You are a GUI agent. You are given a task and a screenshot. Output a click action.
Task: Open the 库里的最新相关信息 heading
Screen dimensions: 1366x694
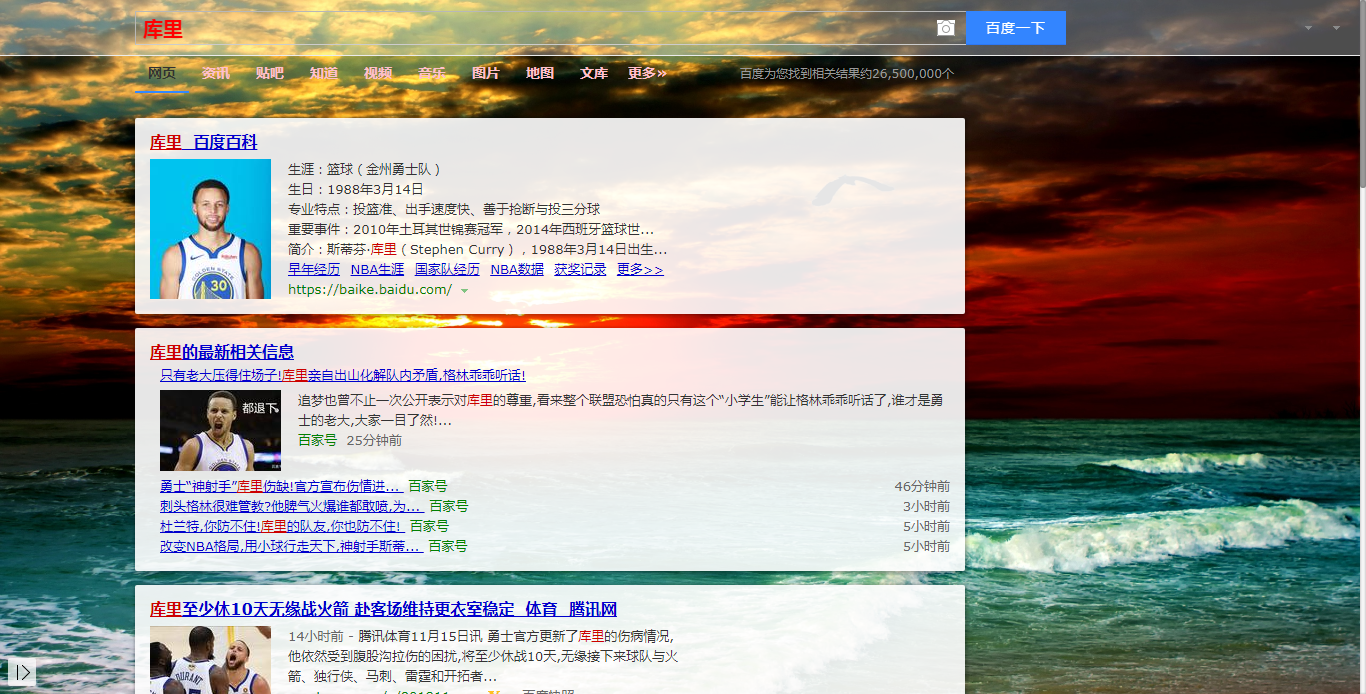click(x=222, y=352)
